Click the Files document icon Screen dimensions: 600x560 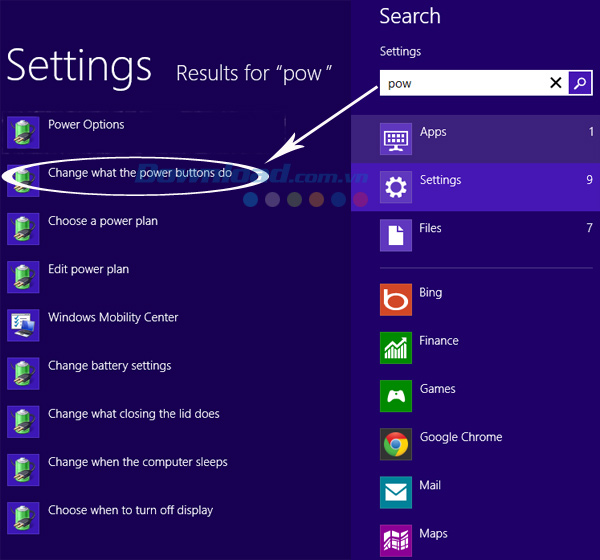pos(396,235)
